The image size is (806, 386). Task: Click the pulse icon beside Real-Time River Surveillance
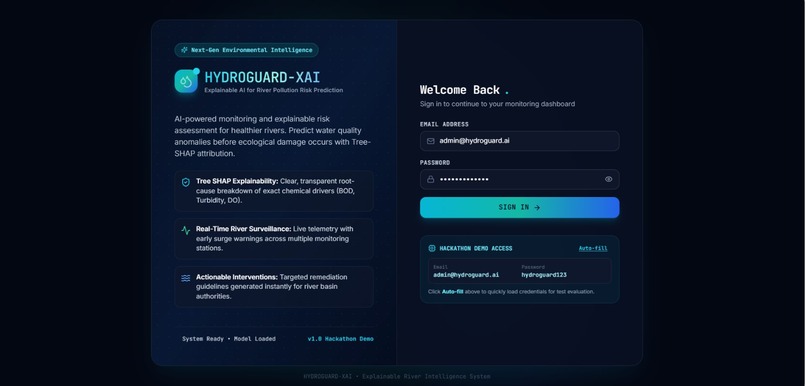pyautogui.click(x=186, y=231)
